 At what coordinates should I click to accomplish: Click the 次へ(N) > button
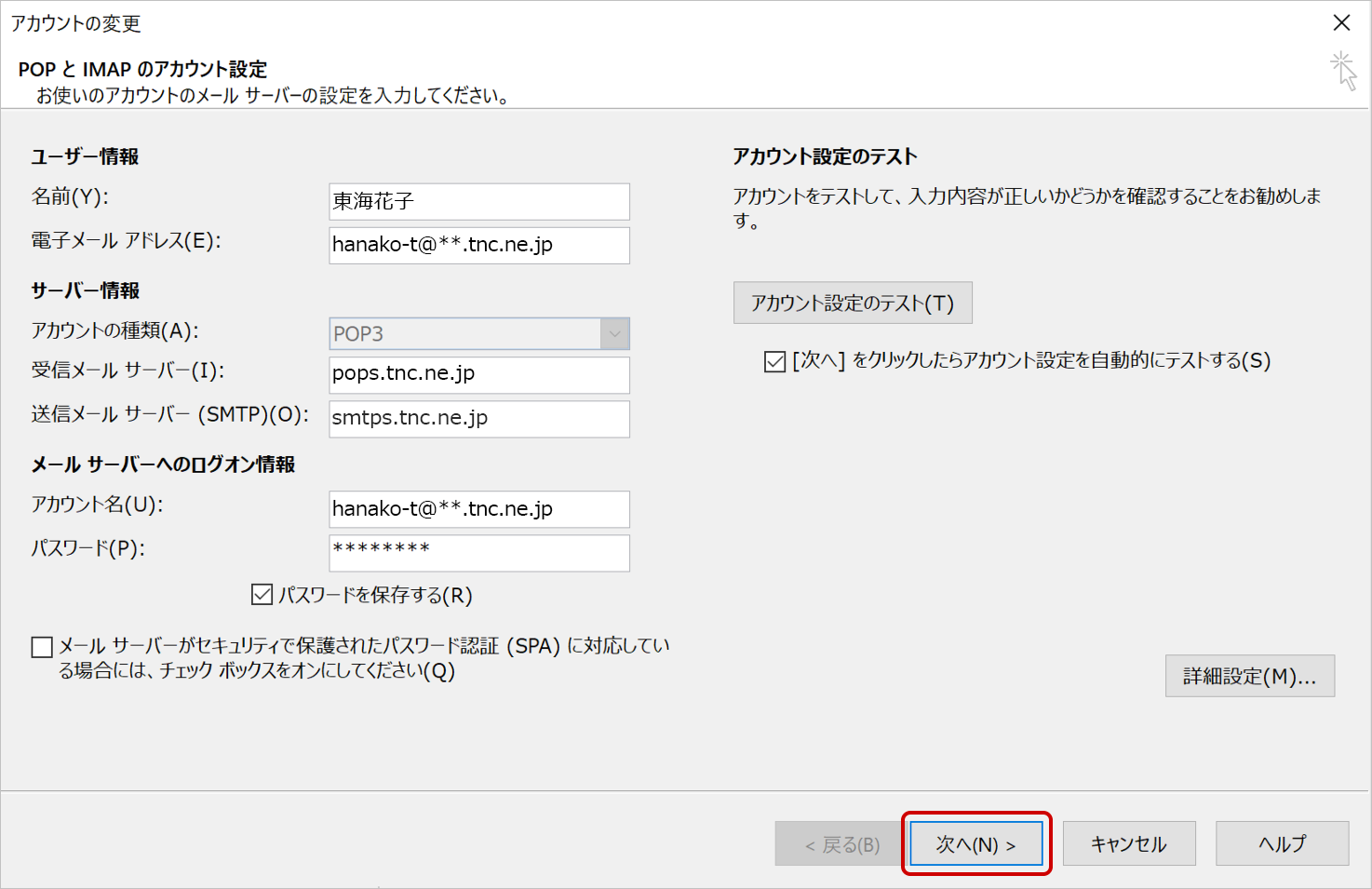click(x=976, y=843)
